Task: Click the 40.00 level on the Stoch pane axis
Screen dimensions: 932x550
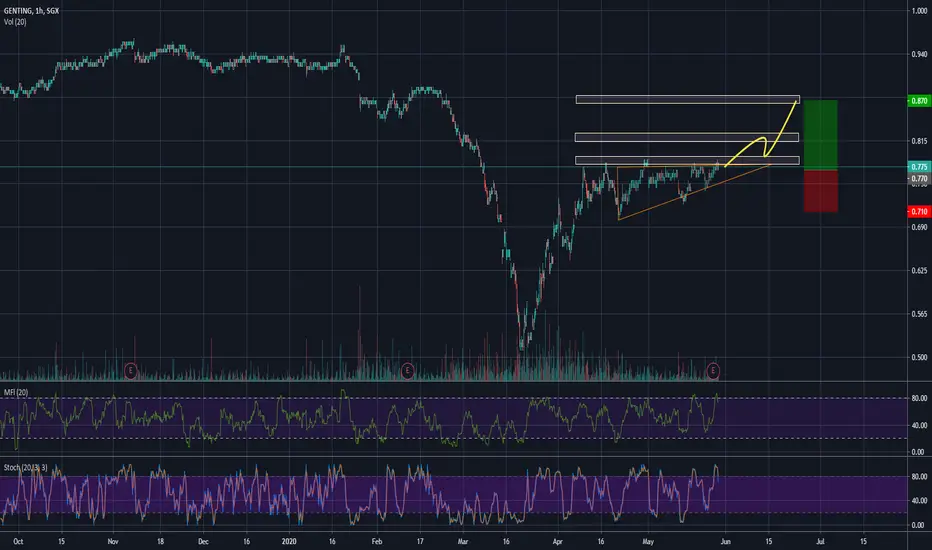Action: [x=919, y=501]
